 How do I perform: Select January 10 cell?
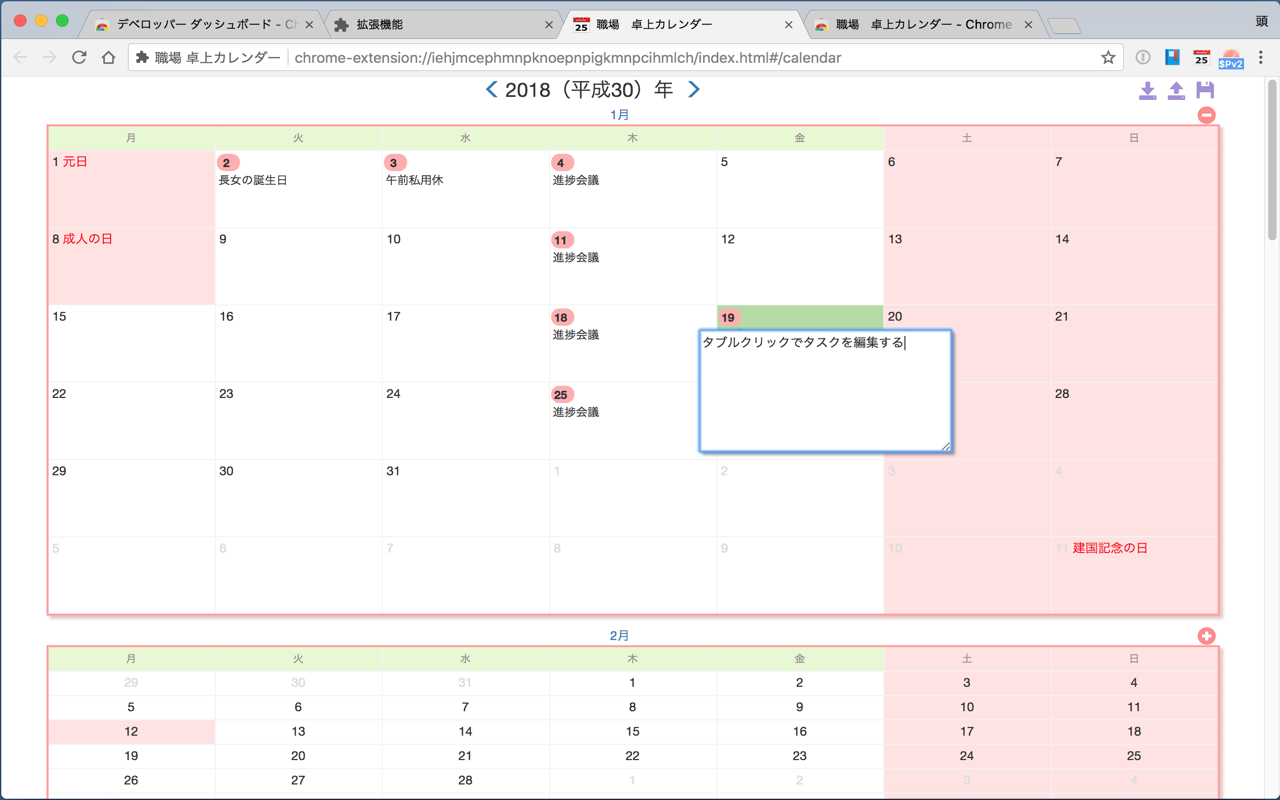pyautogui.click(x=465, y=266)
